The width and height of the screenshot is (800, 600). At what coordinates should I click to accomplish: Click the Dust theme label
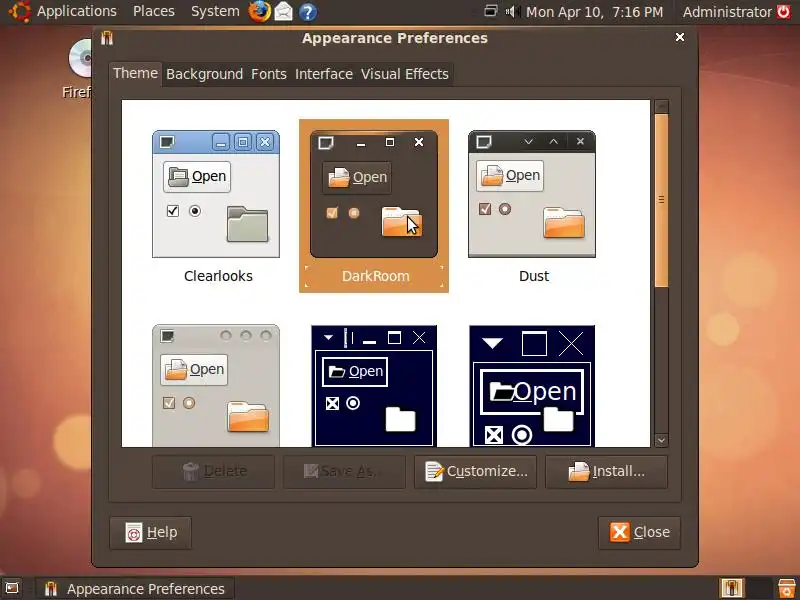tap(534, 276)
